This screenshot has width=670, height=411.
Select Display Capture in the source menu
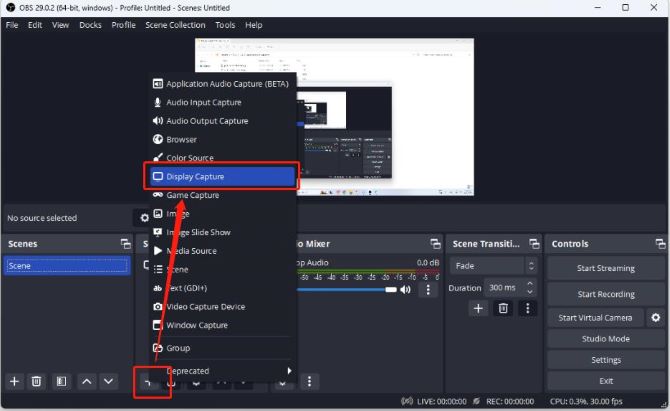click(x=221, y=176)
